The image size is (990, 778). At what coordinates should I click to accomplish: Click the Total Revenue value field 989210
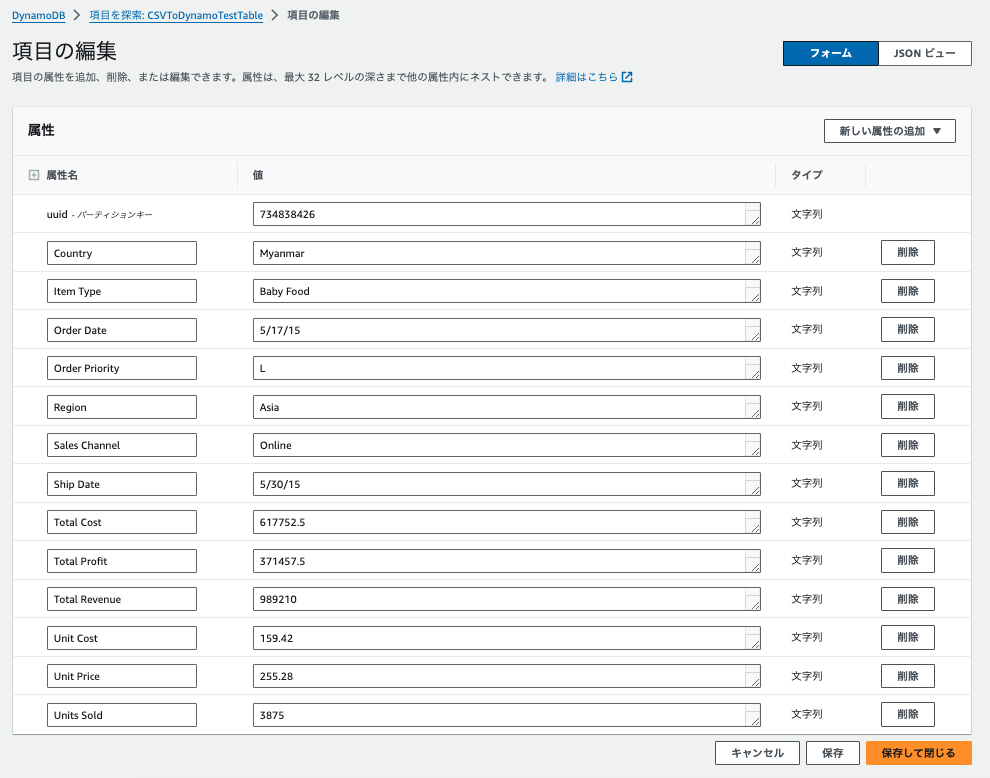click(x=498, y=599)
